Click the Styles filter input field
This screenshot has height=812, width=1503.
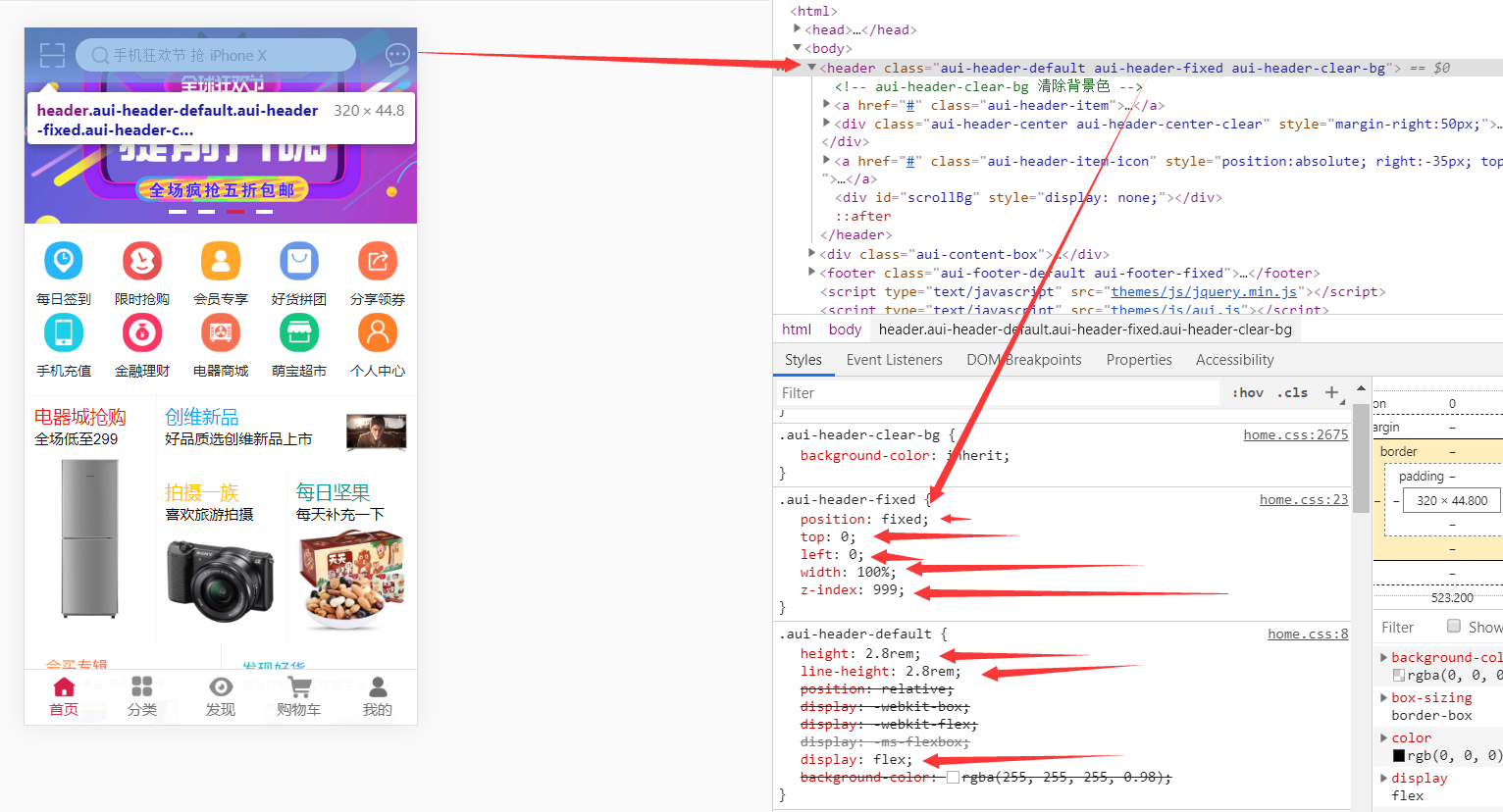point(998,392)
